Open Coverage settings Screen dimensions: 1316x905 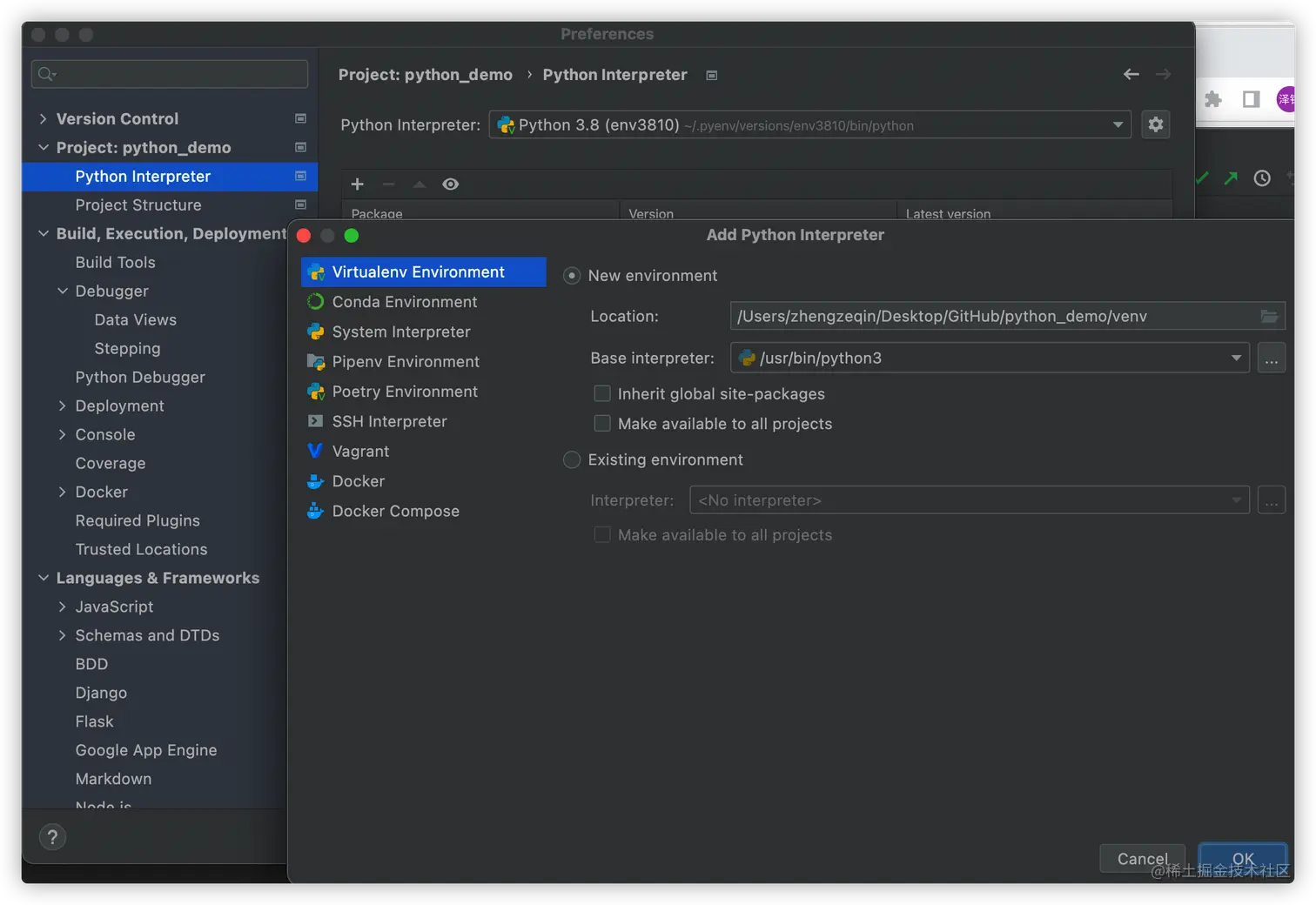pos(111,463)
